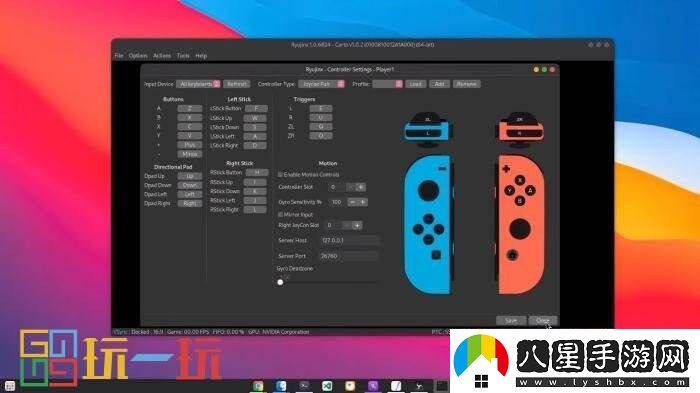
Task: Click the plus stepper for Controller Slot
Action: (361, 187)
